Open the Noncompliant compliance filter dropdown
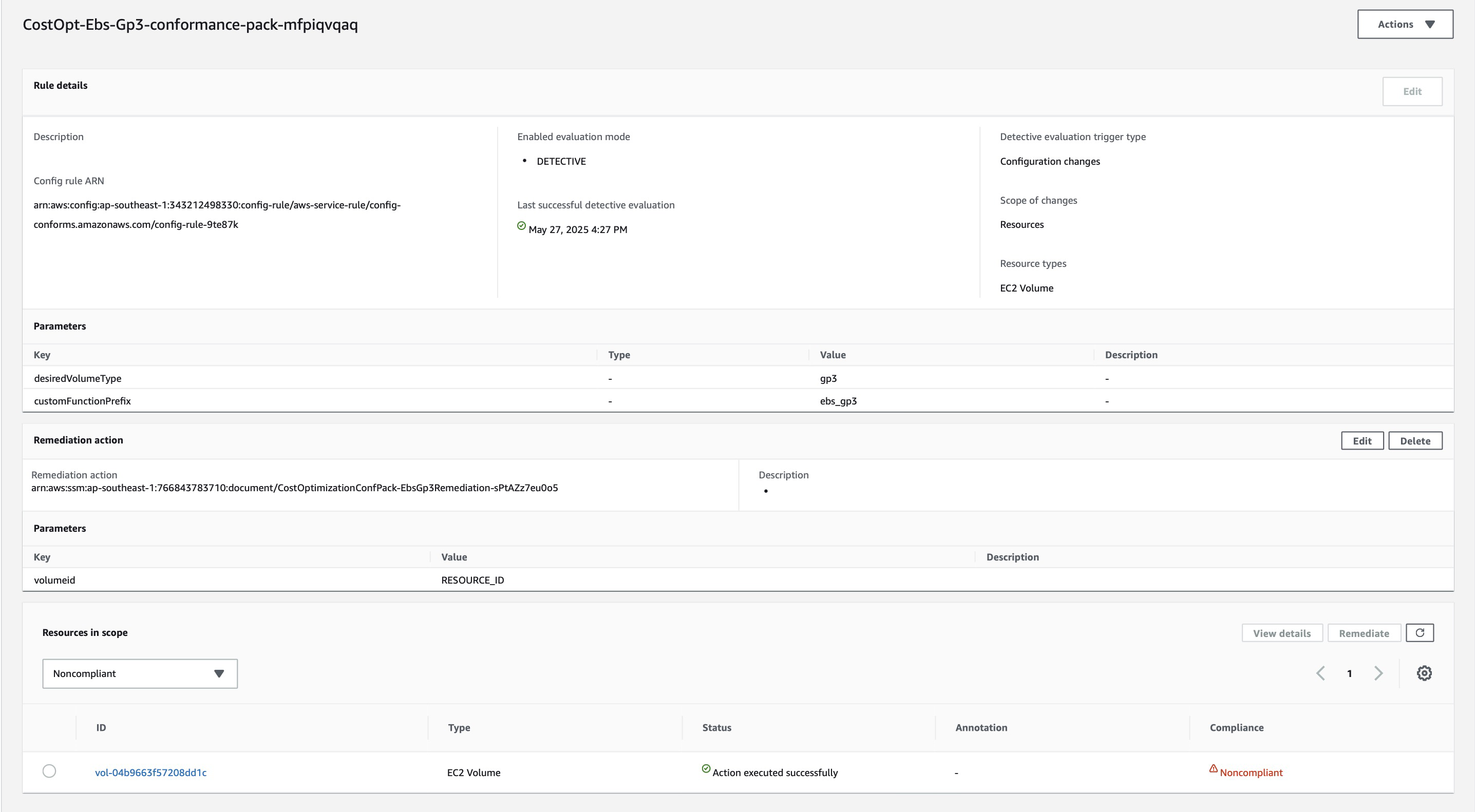This screenshot has width=1475, height=812. 139,673
